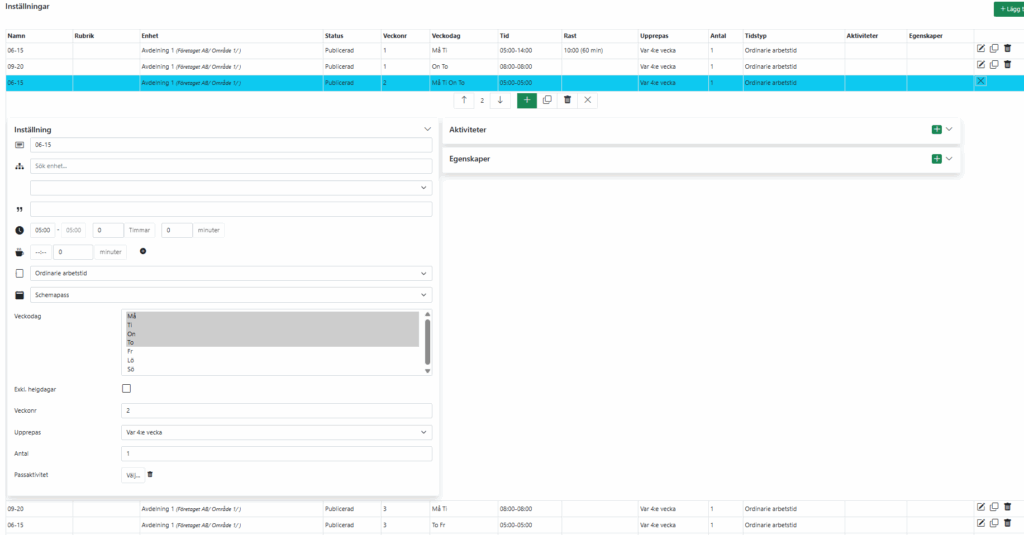Open the Upprepas 'Var 4:e vecka' dropdown

(x=276, y=432)
